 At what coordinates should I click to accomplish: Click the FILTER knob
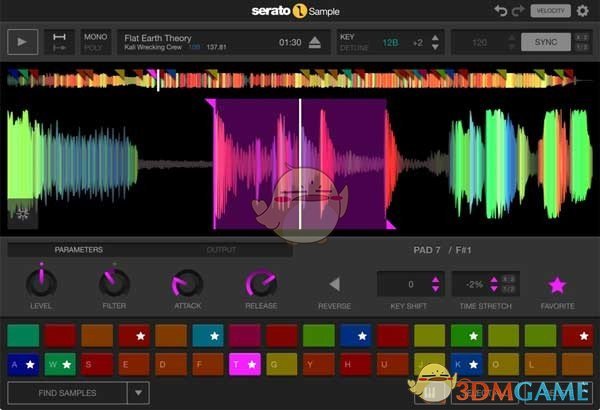(x=114, y=283)
